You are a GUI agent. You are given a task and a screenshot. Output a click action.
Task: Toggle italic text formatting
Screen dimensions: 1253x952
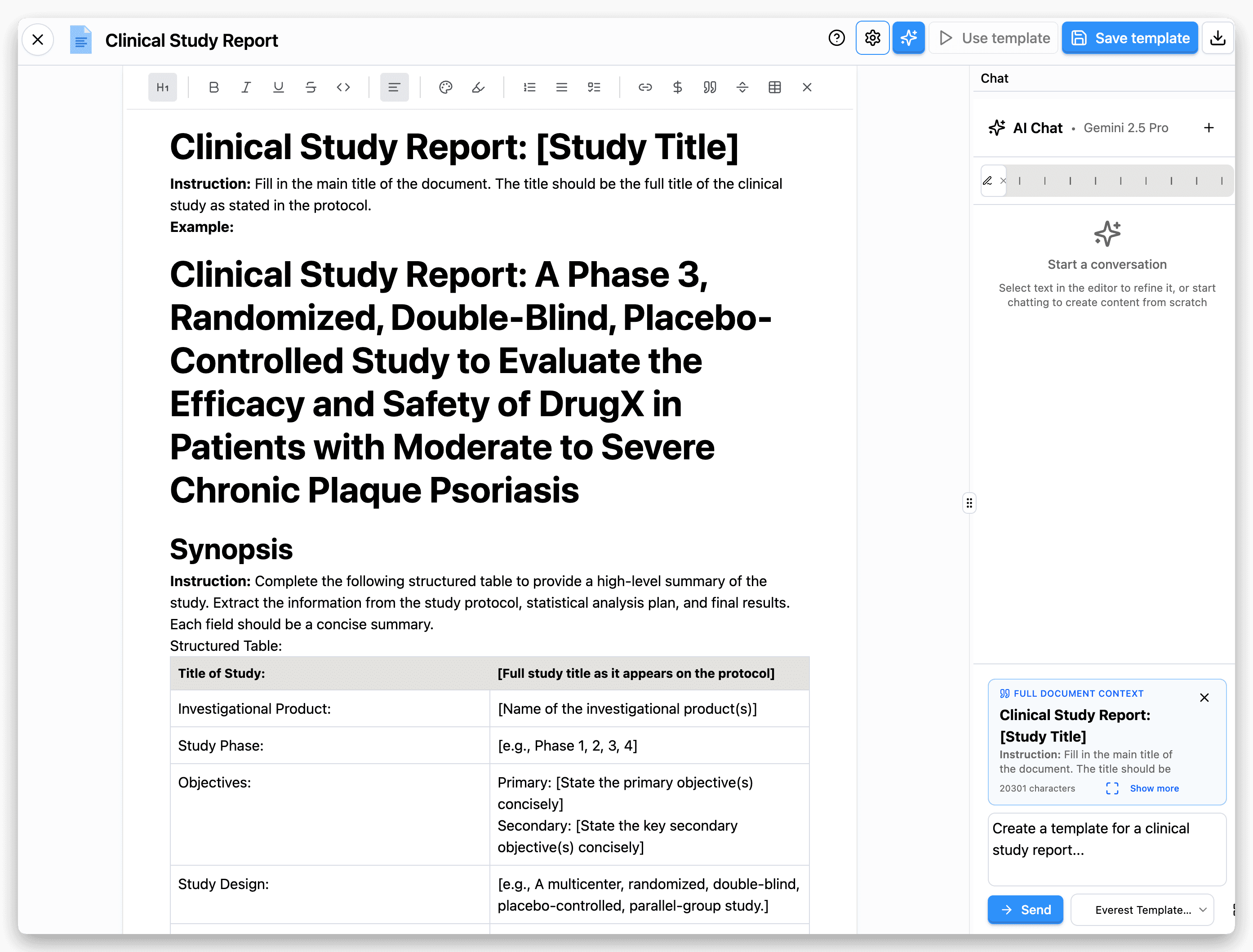click(246, 87)
